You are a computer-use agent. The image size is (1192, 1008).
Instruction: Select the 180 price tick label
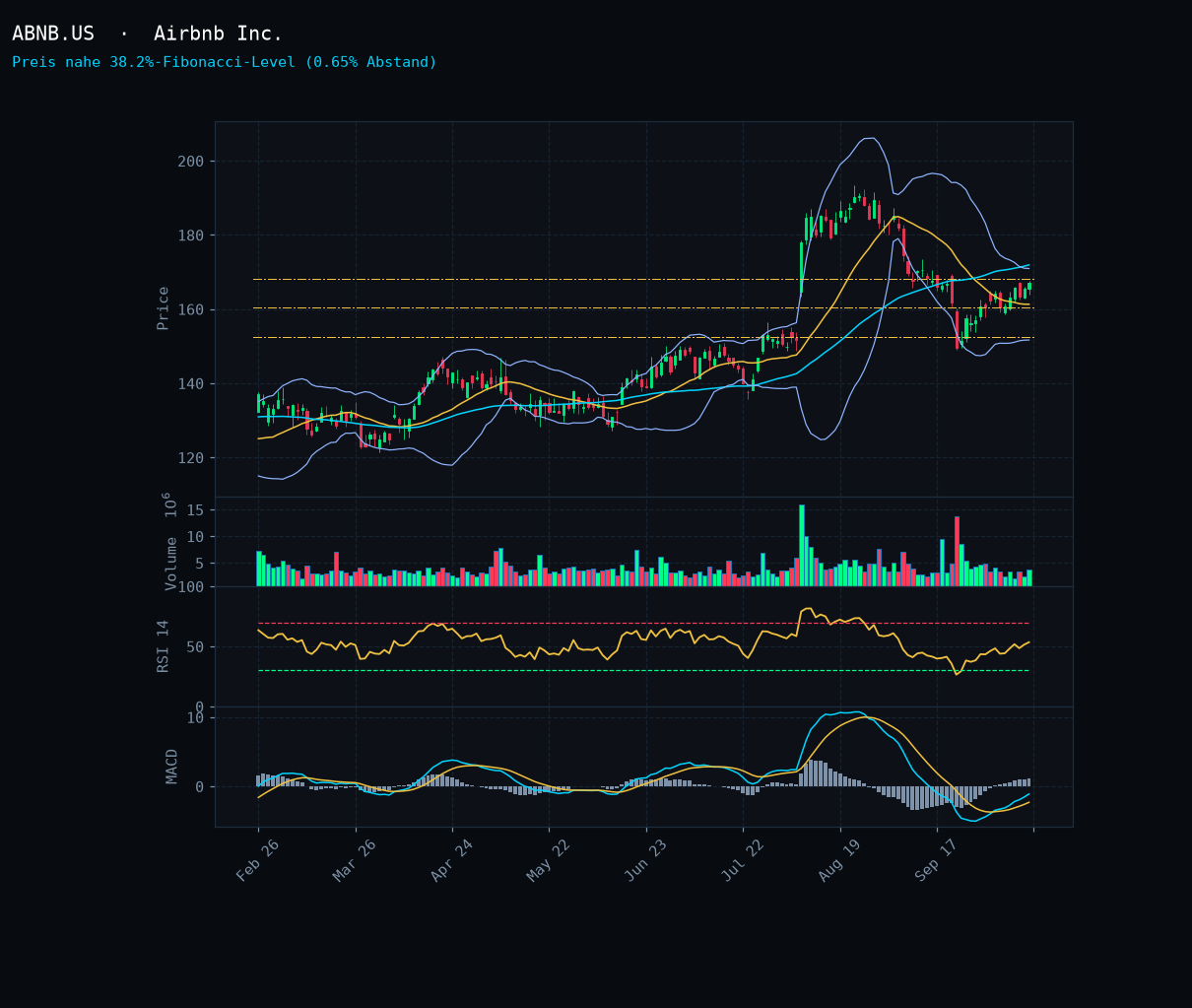point(190,235)
